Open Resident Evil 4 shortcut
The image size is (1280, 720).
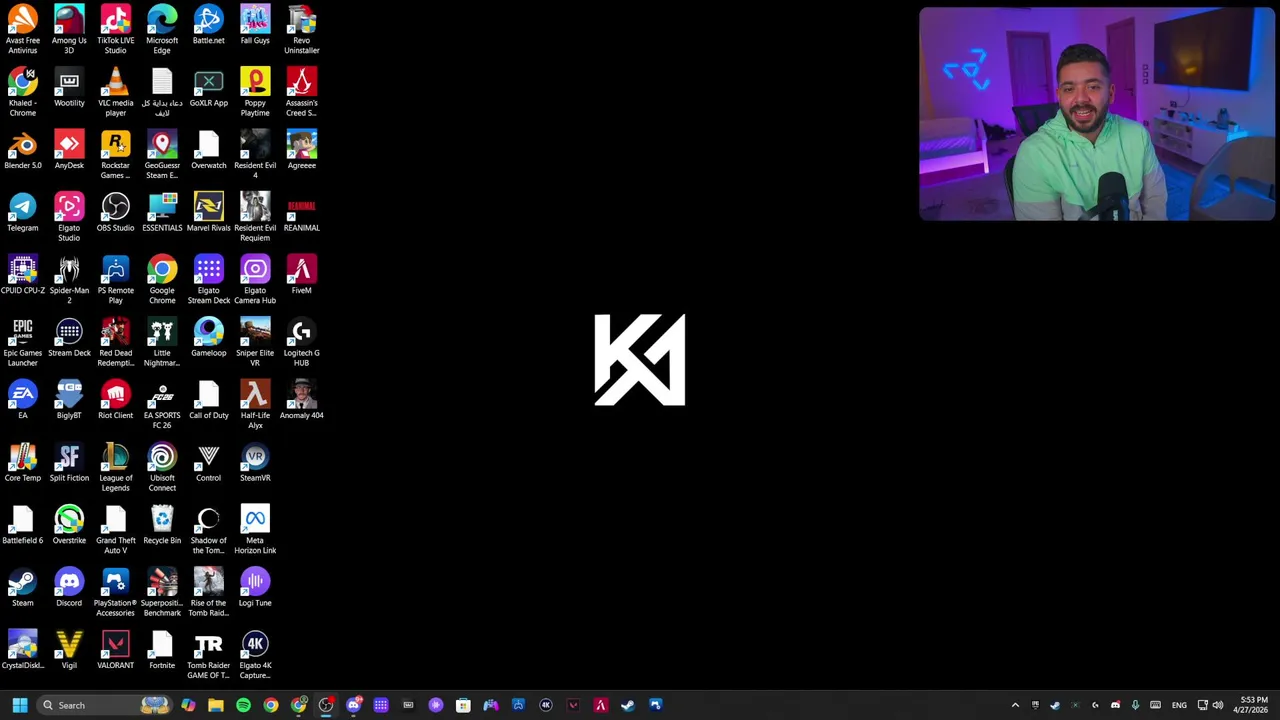coord(255,154)
